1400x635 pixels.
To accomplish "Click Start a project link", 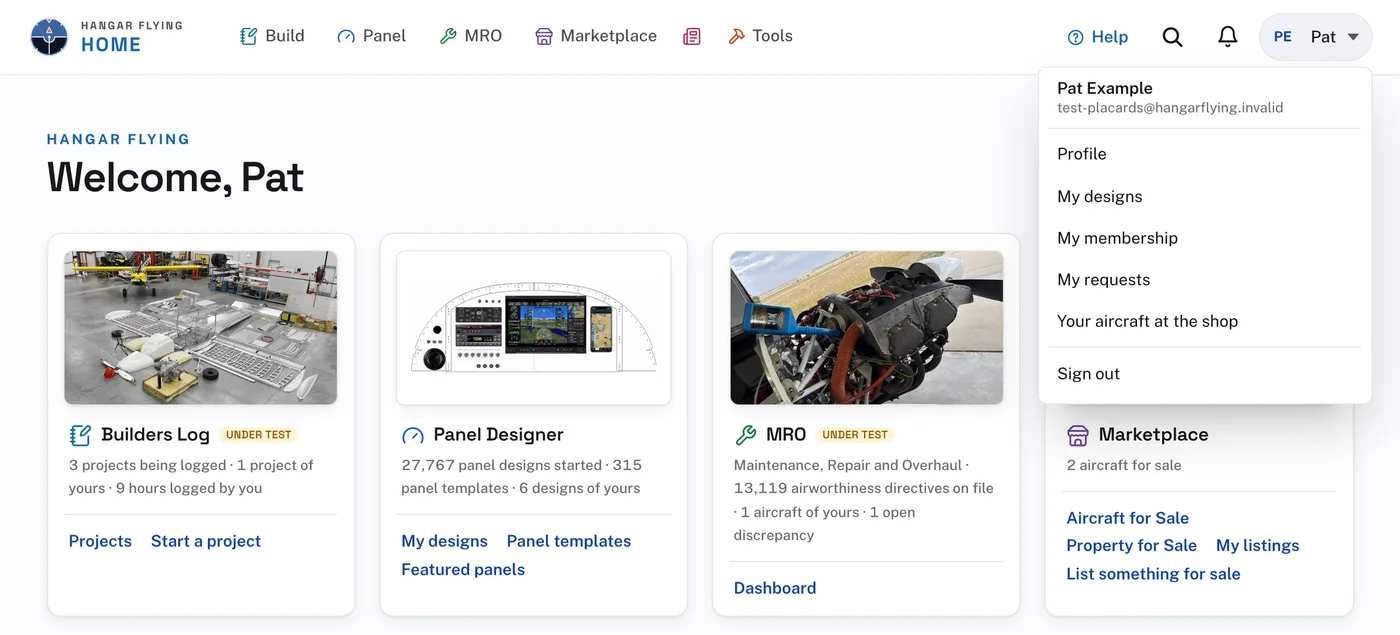I will (x=206, y=541).
